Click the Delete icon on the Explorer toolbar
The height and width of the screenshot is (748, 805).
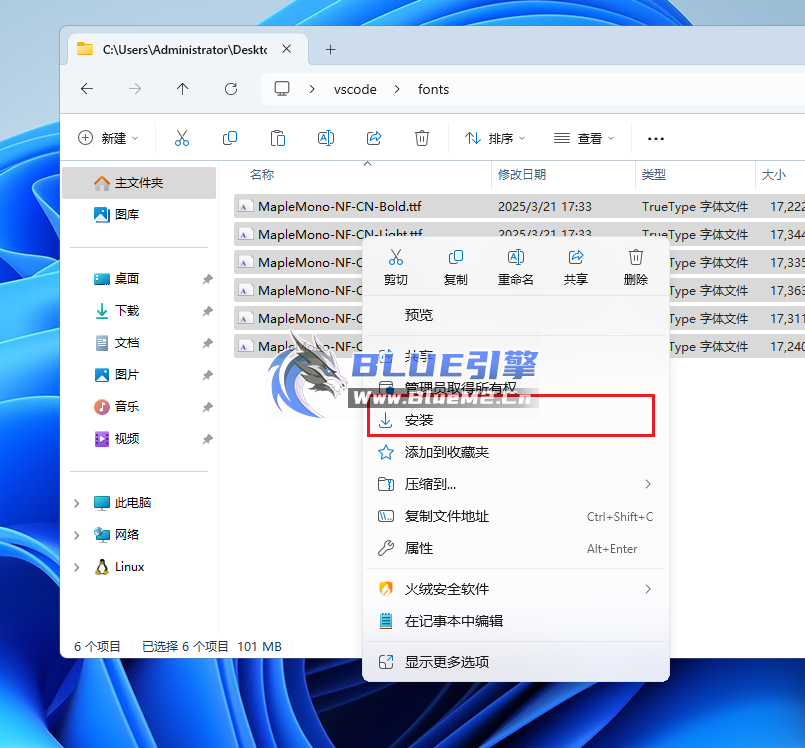(x=421, y=138)
